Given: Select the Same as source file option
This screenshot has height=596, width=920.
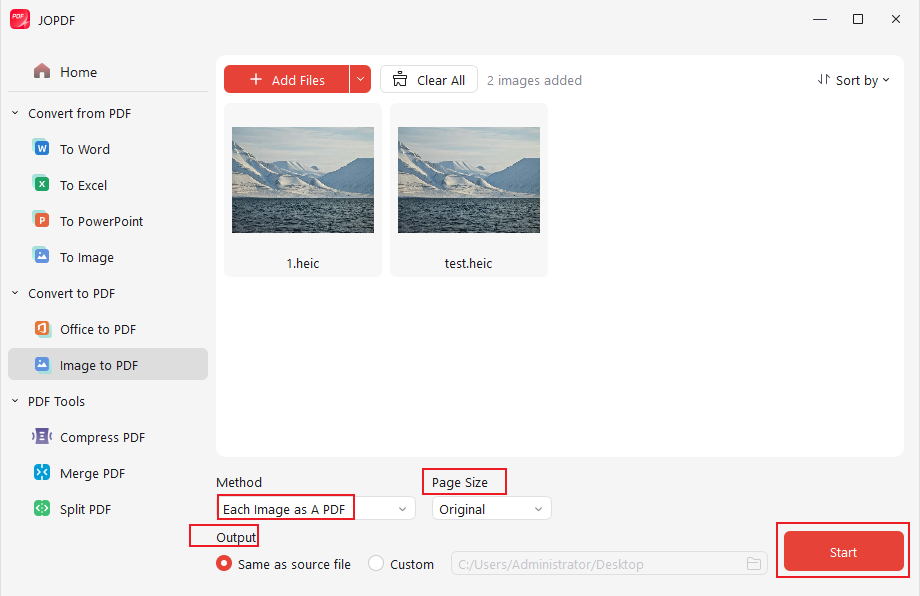Looking at the screenshot, I should [223, 563].
